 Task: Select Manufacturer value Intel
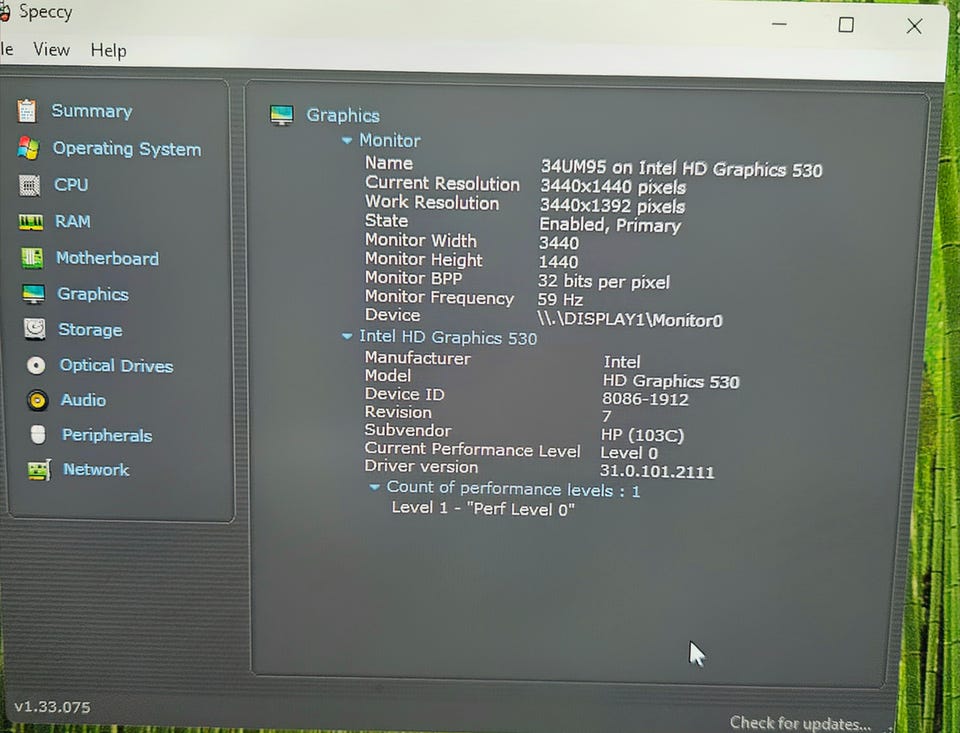(x=621, y=362)
